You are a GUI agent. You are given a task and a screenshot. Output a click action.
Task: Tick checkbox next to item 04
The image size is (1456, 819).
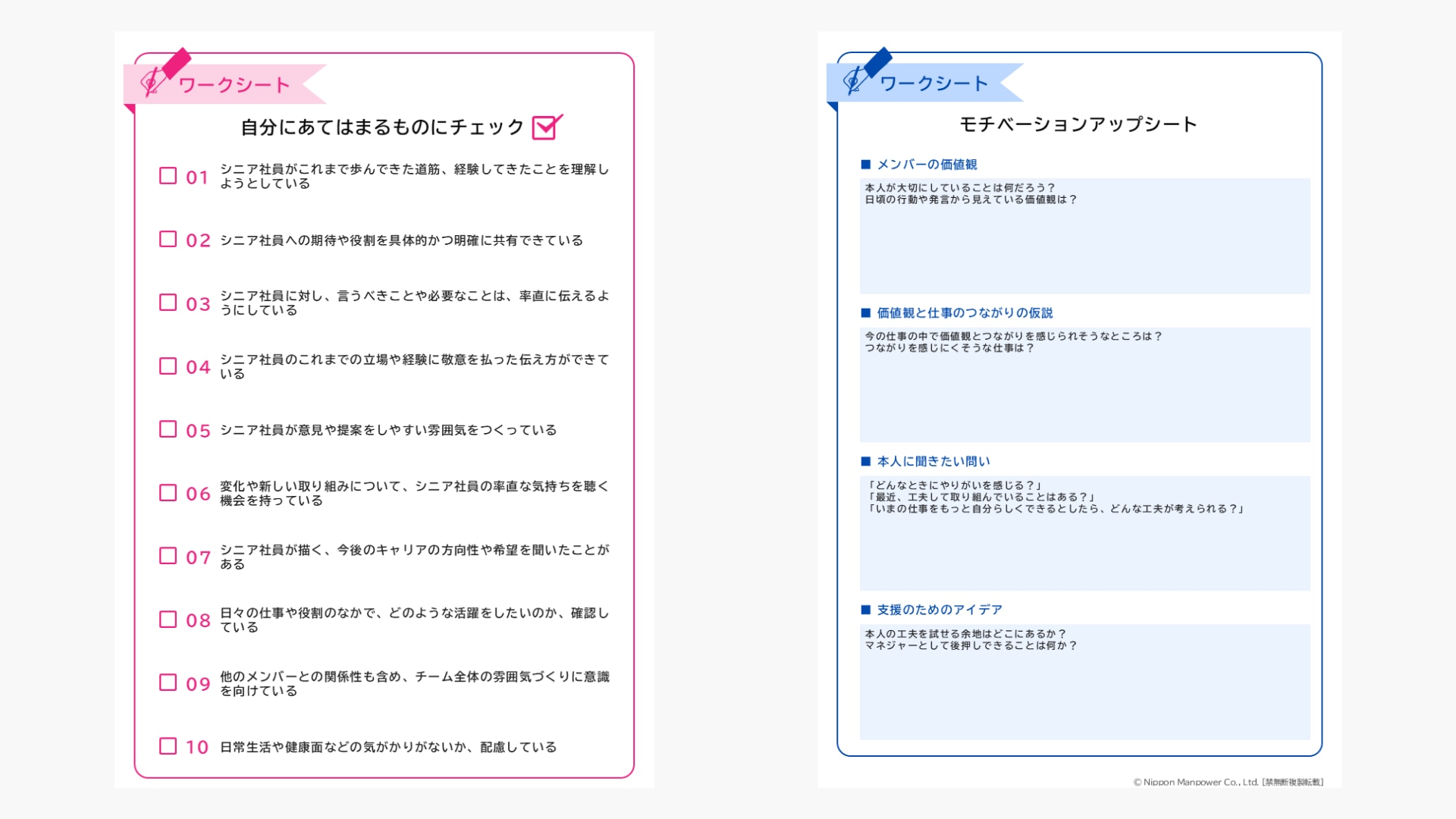(168, 366)
